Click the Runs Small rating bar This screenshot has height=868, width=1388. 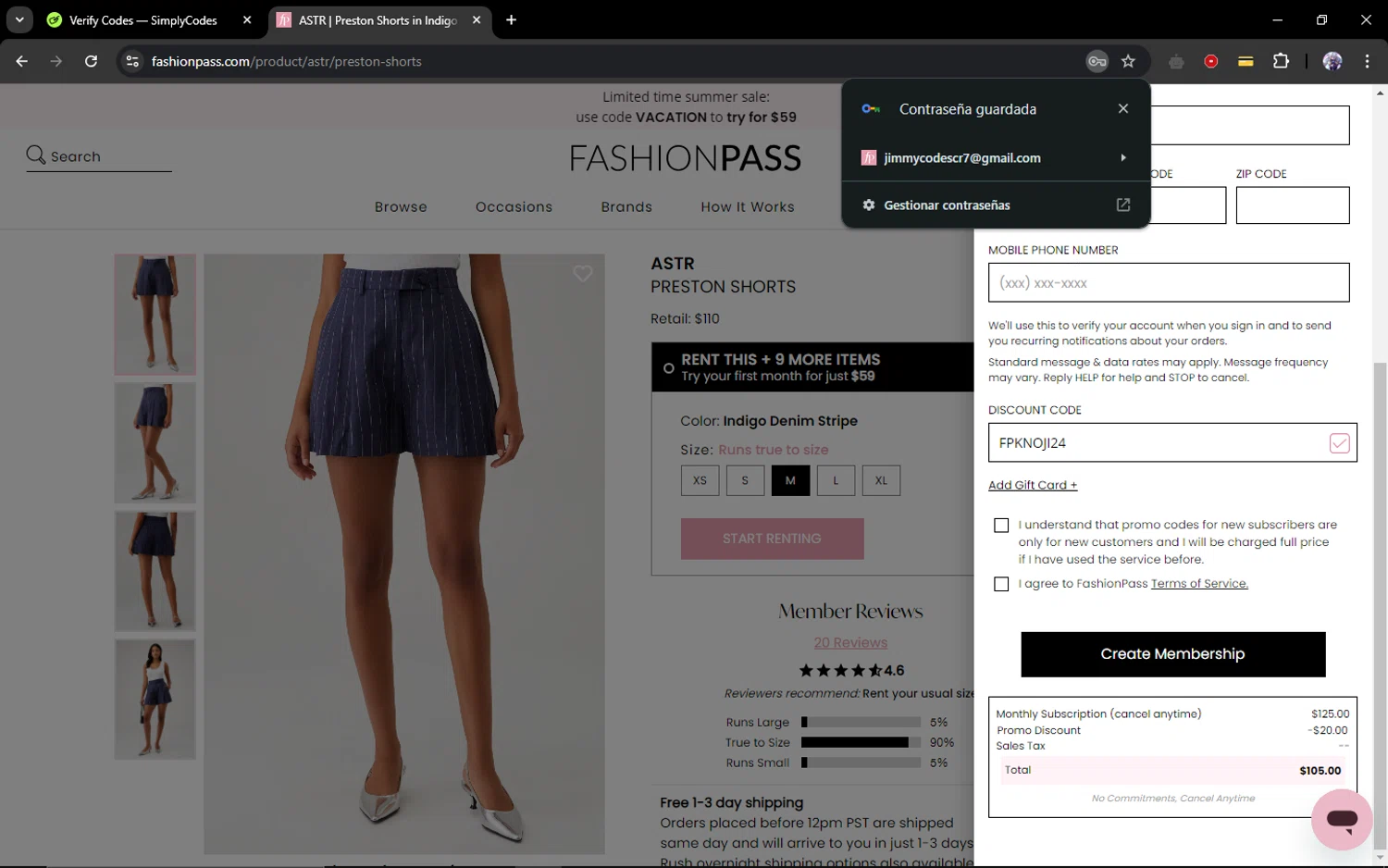861,763
